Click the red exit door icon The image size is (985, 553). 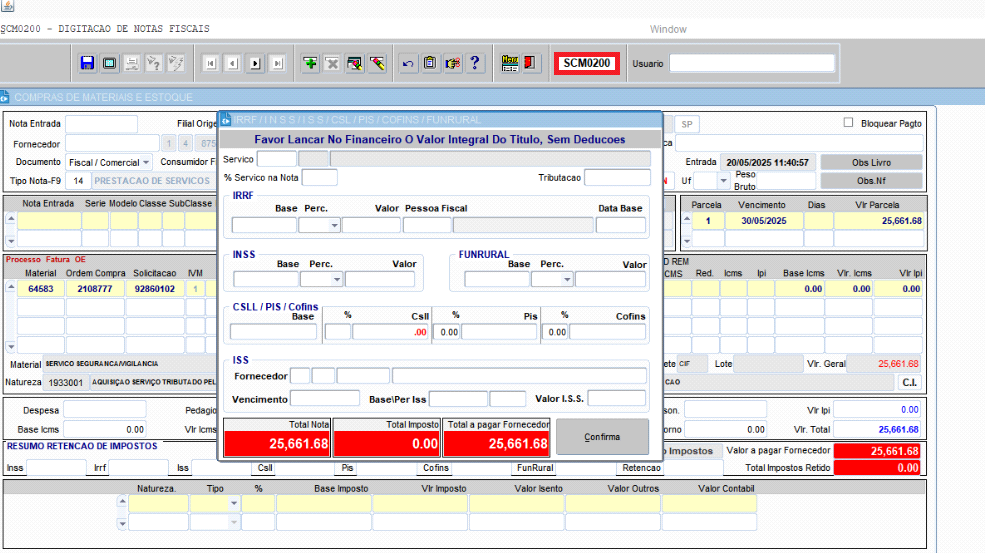[x=530, y=63]
